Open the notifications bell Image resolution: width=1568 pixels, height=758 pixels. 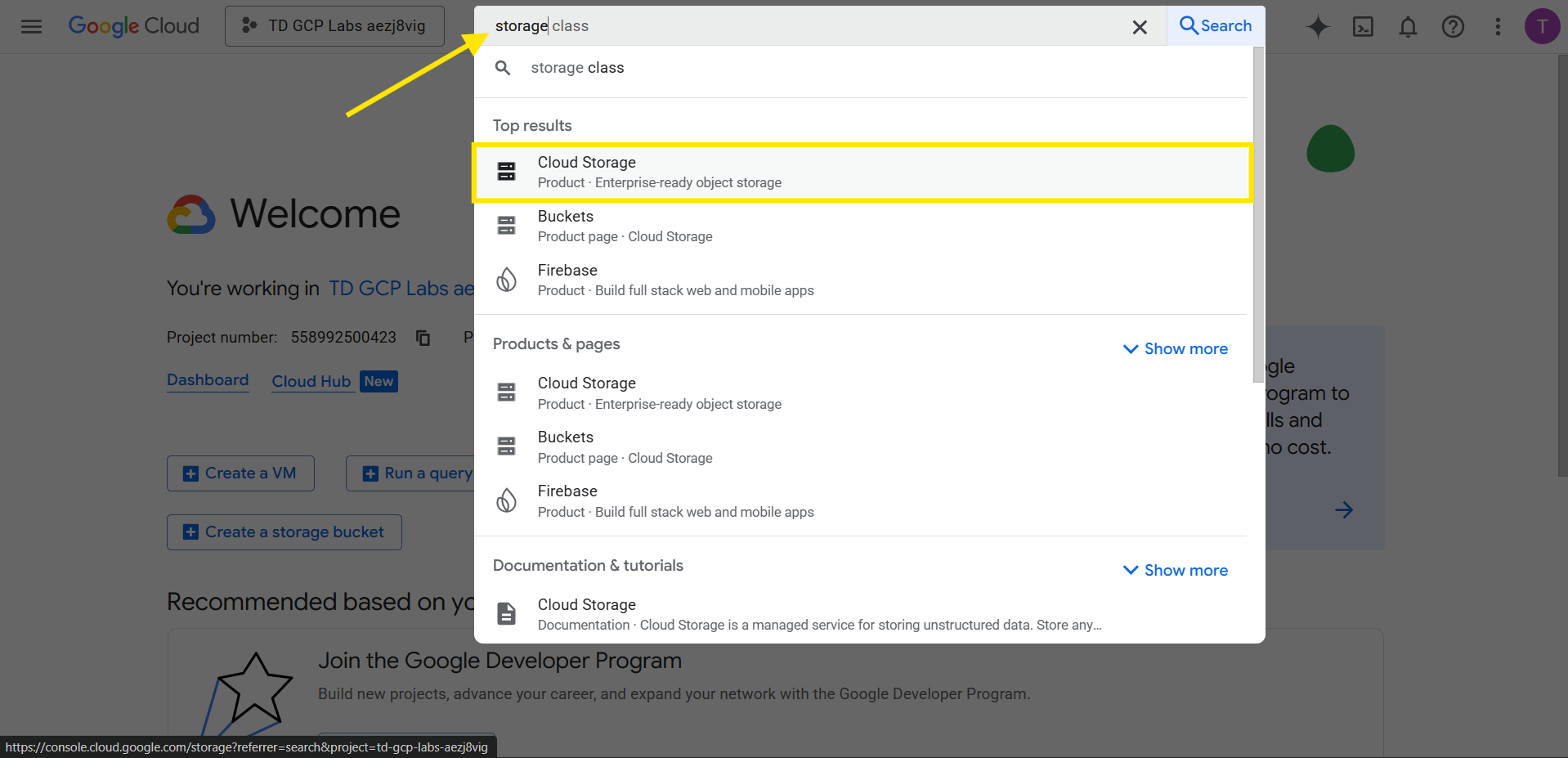tap(1408, 27)
